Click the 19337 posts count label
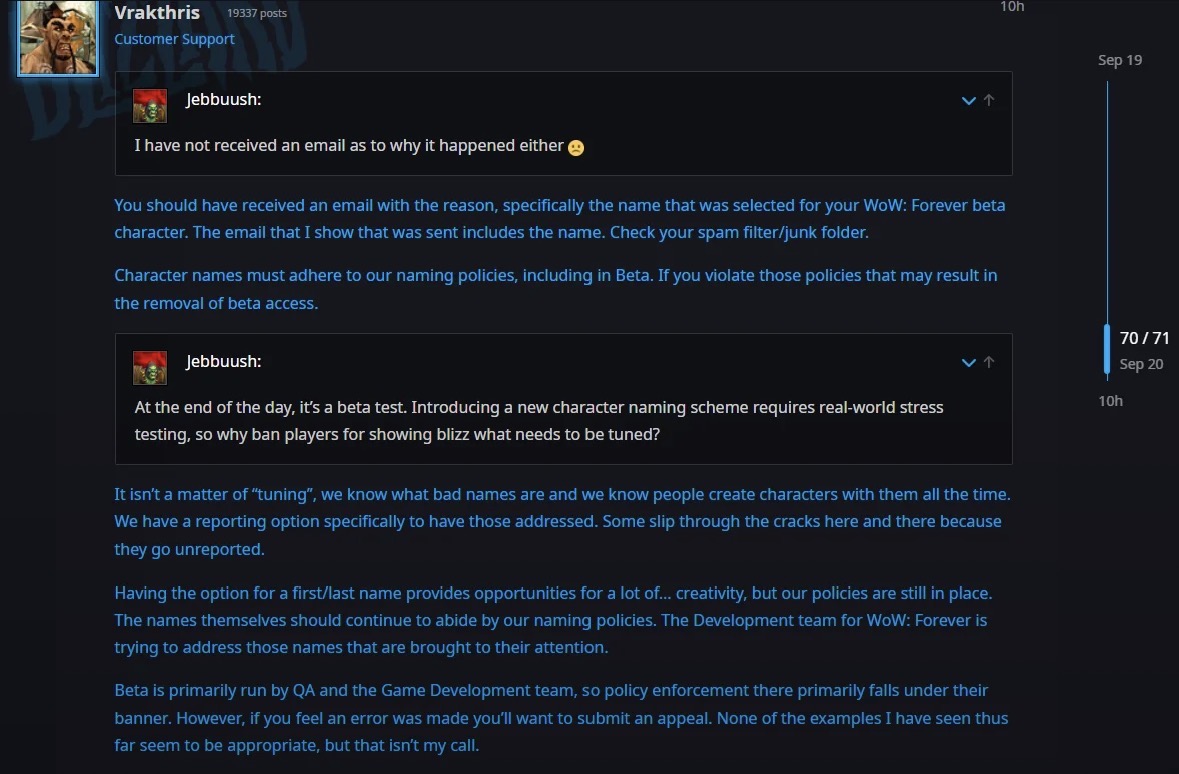Image resolution: width=1179 pixels, height=774 pixels. pyautogui.click(x=256, y=13)
